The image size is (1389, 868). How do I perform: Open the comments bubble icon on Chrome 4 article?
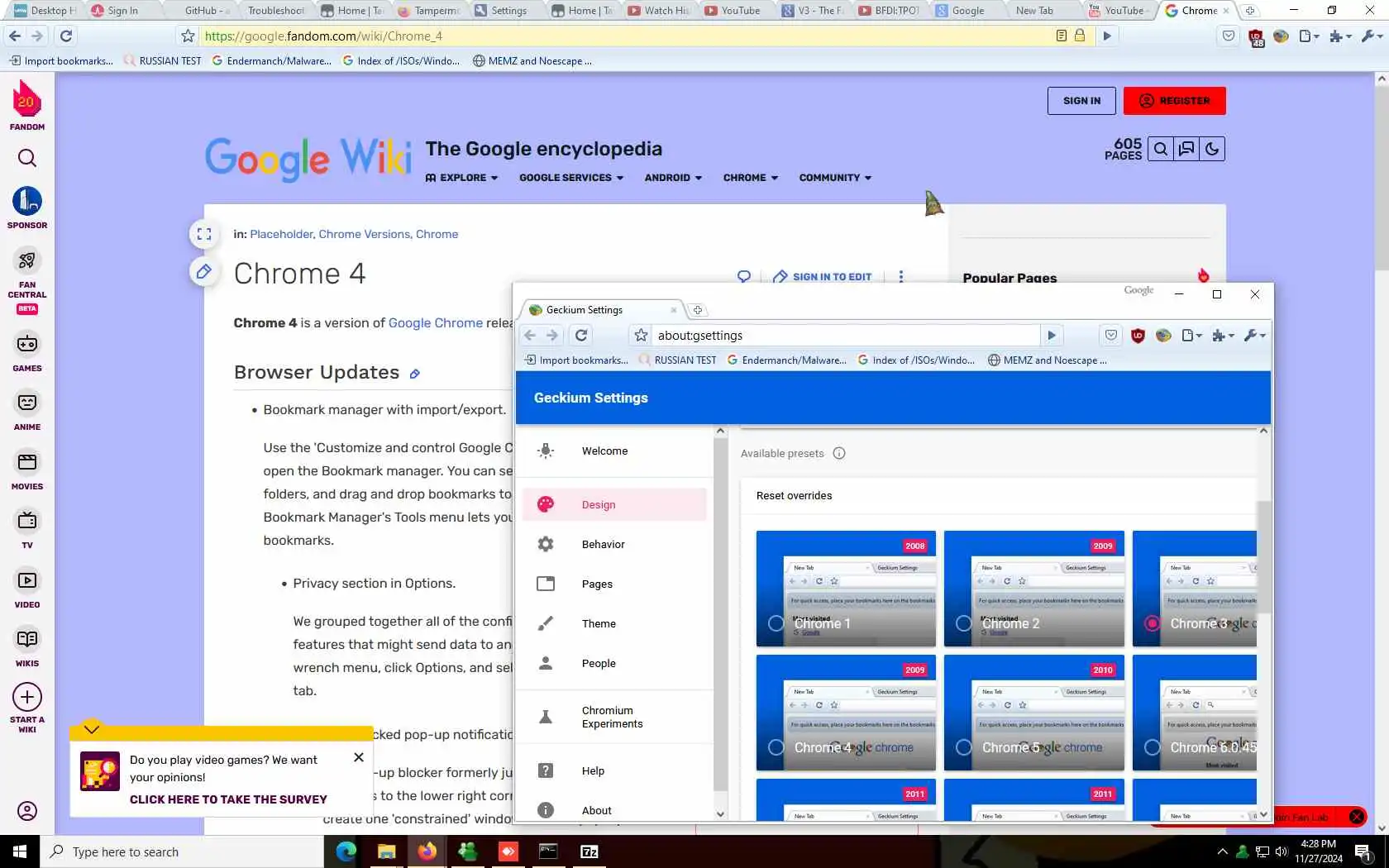(x=744, y=277)
